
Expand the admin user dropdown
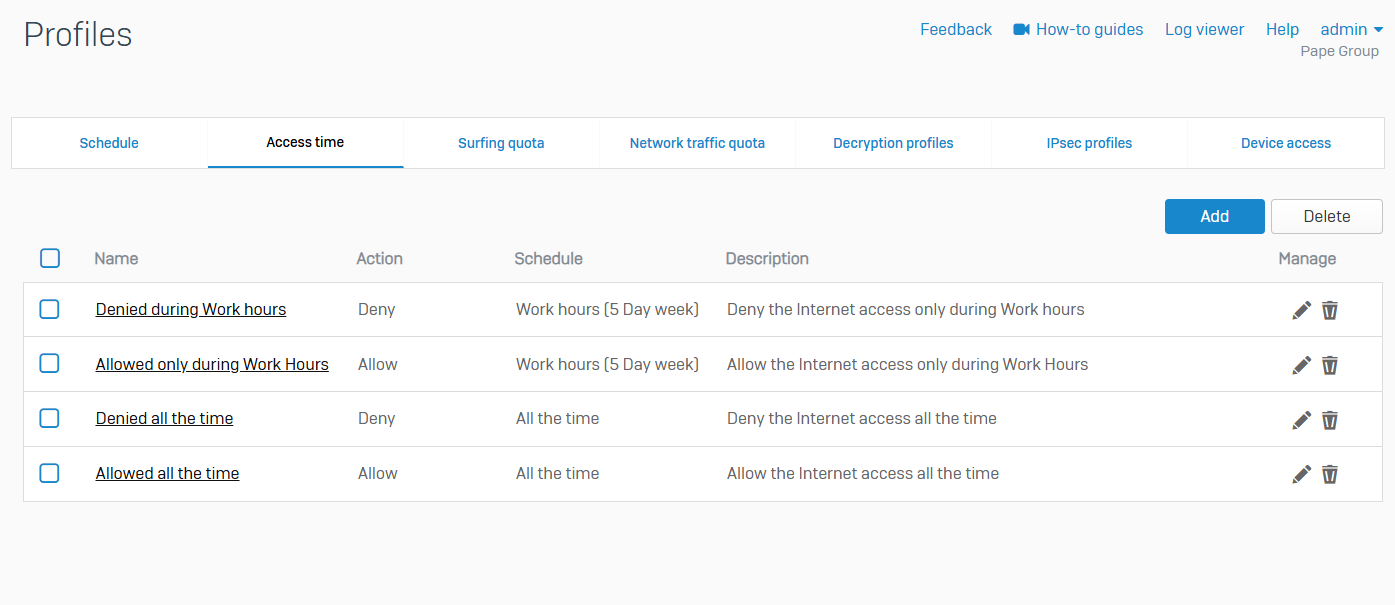pos(1351,30)
